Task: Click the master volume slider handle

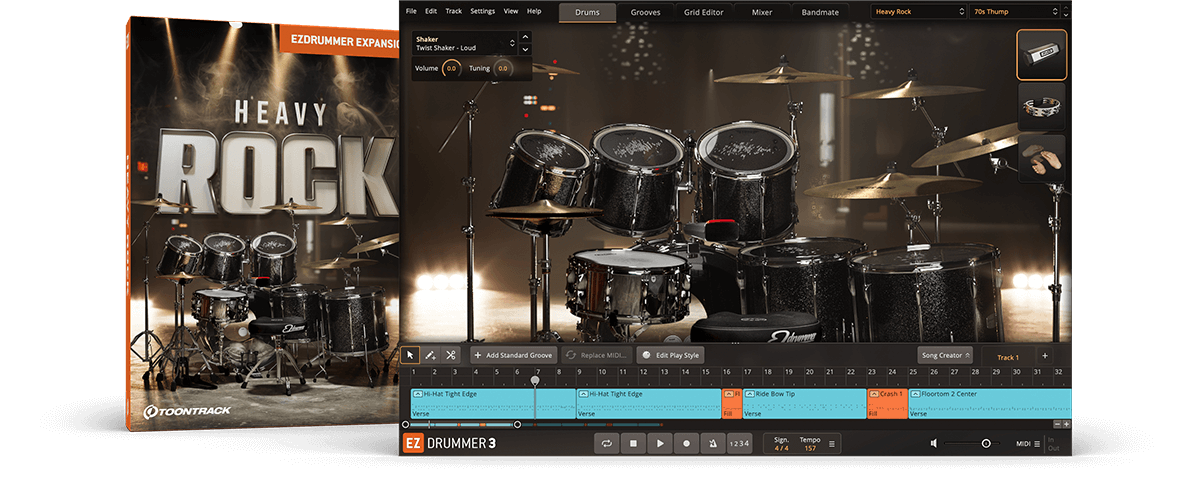Action: (x=986, y=443)
